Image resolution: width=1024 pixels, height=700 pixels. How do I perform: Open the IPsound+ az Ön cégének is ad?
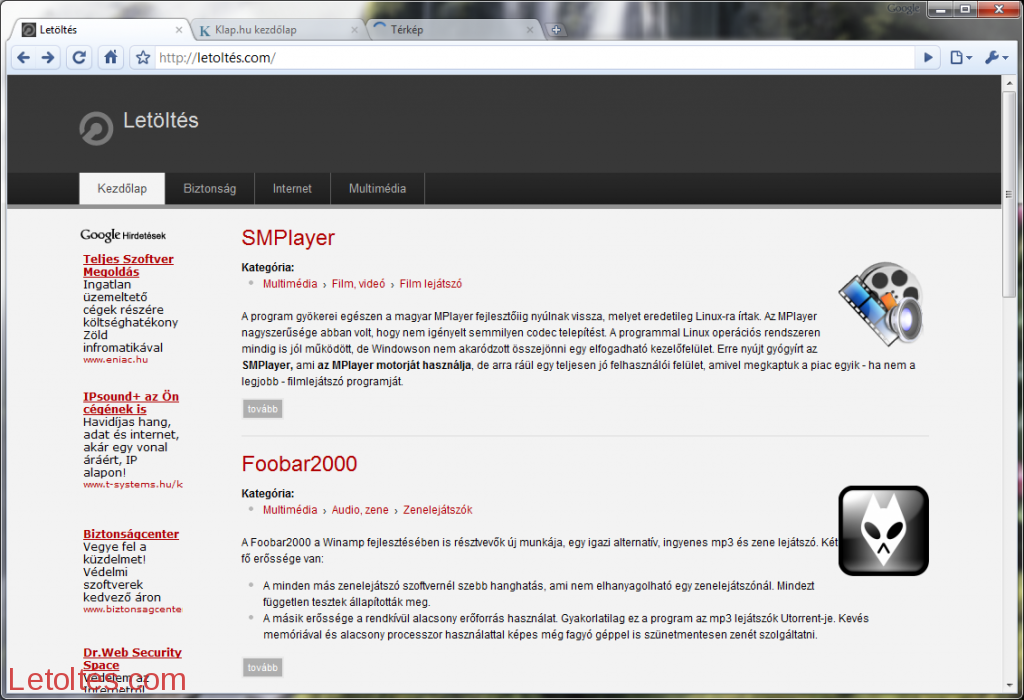[131, 403]
